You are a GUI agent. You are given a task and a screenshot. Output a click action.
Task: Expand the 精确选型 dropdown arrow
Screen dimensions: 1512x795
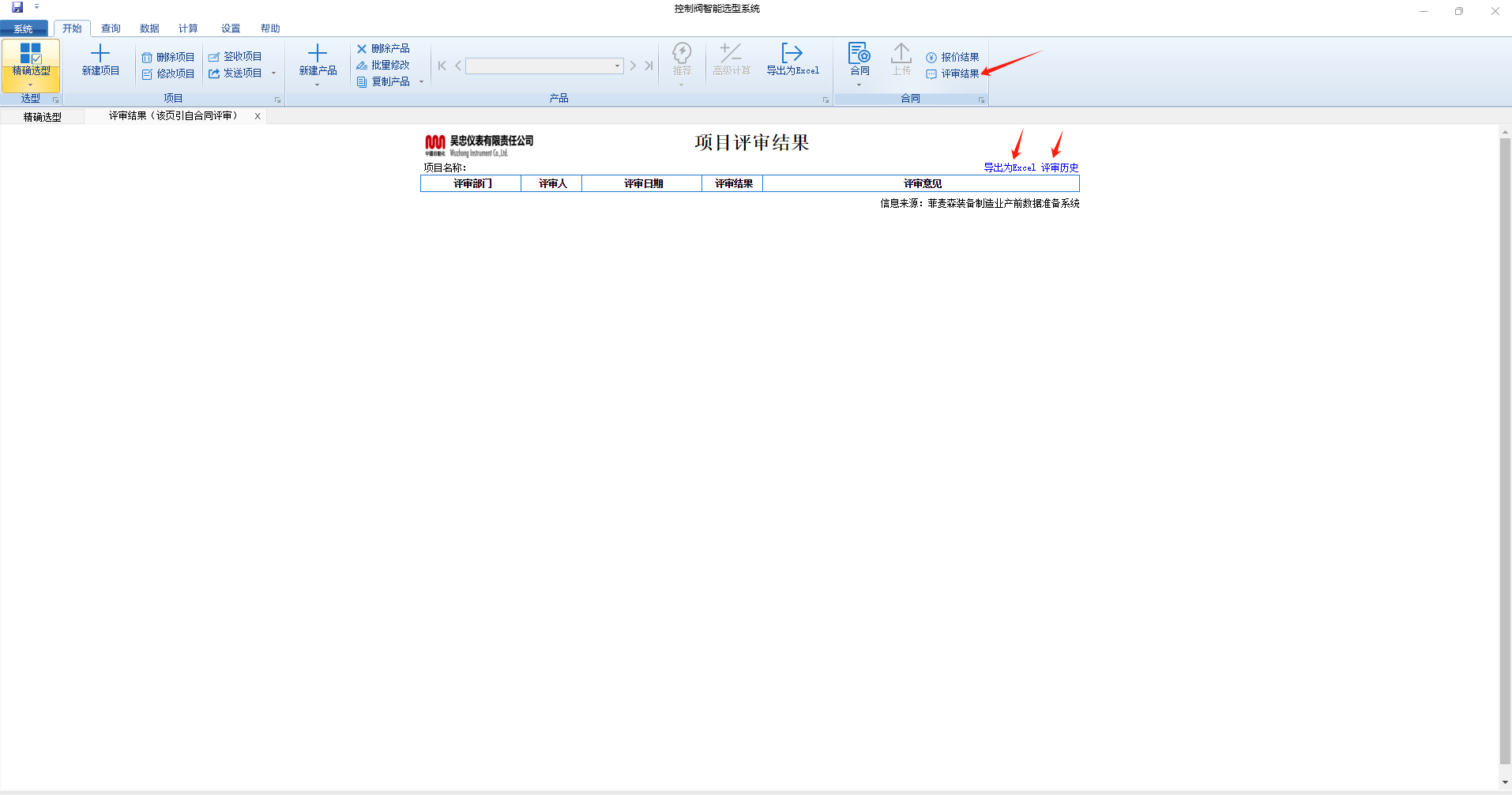click(31, 85)
